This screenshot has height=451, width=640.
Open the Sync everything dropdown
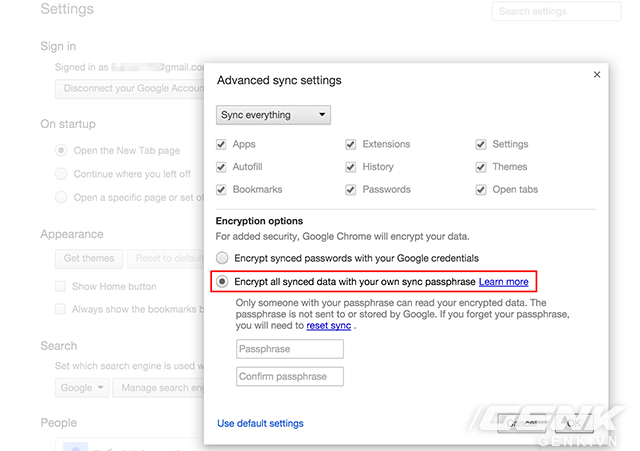tap(273, 115)
